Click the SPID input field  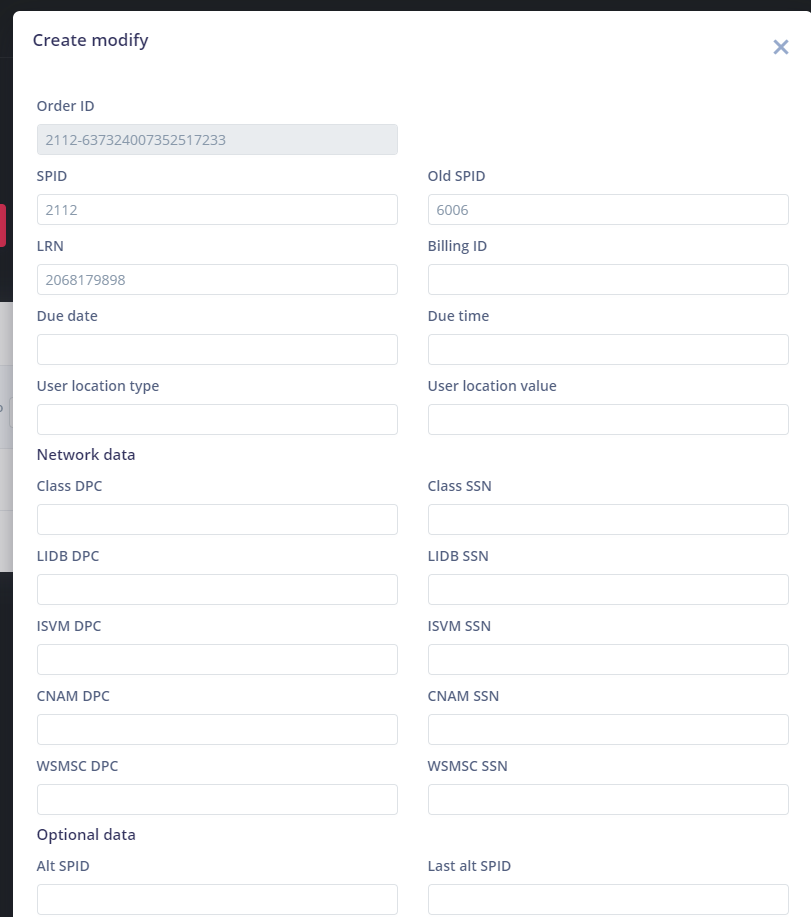click(x=217, y=210)
